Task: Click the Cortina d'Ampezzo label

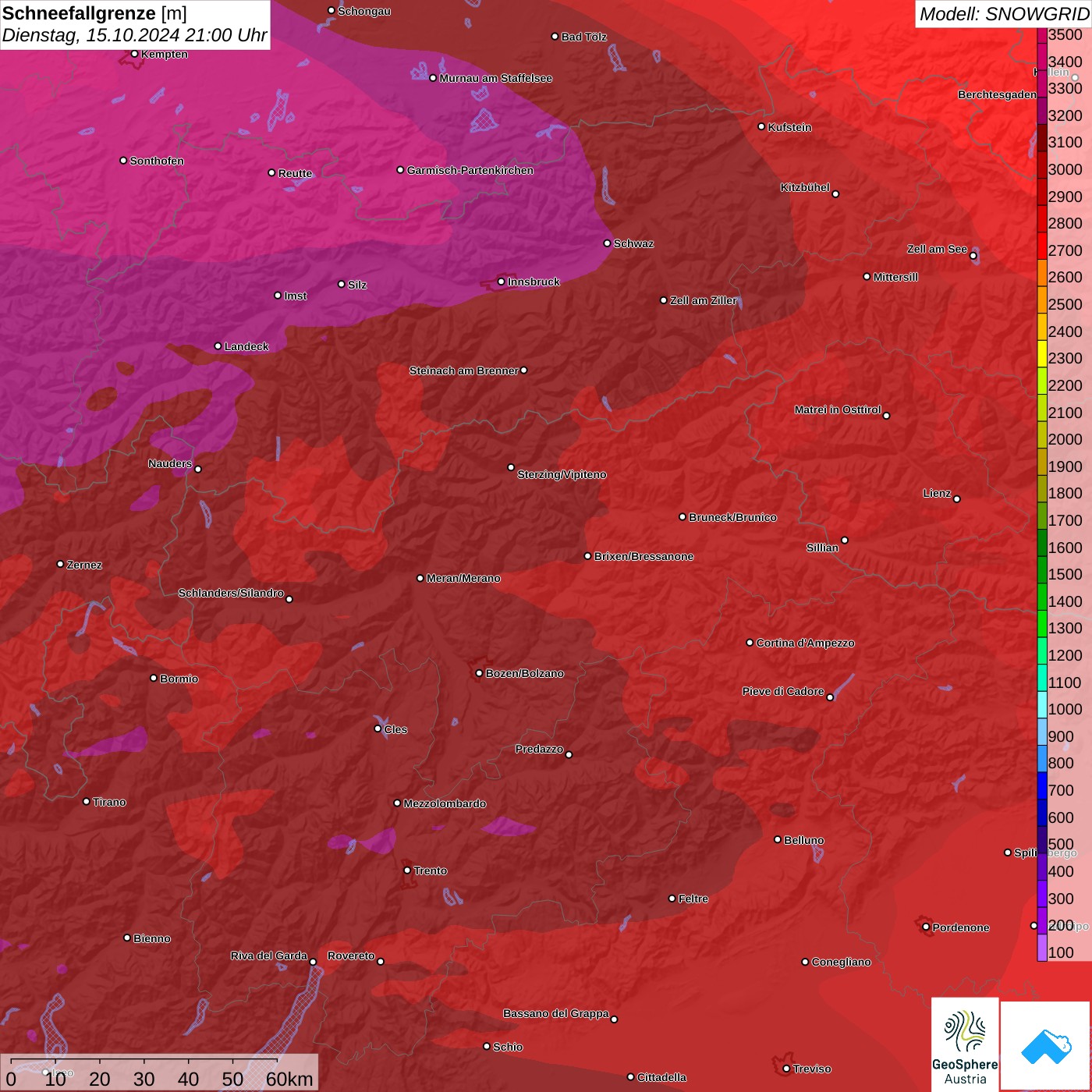Action: (x=805, y=643)
